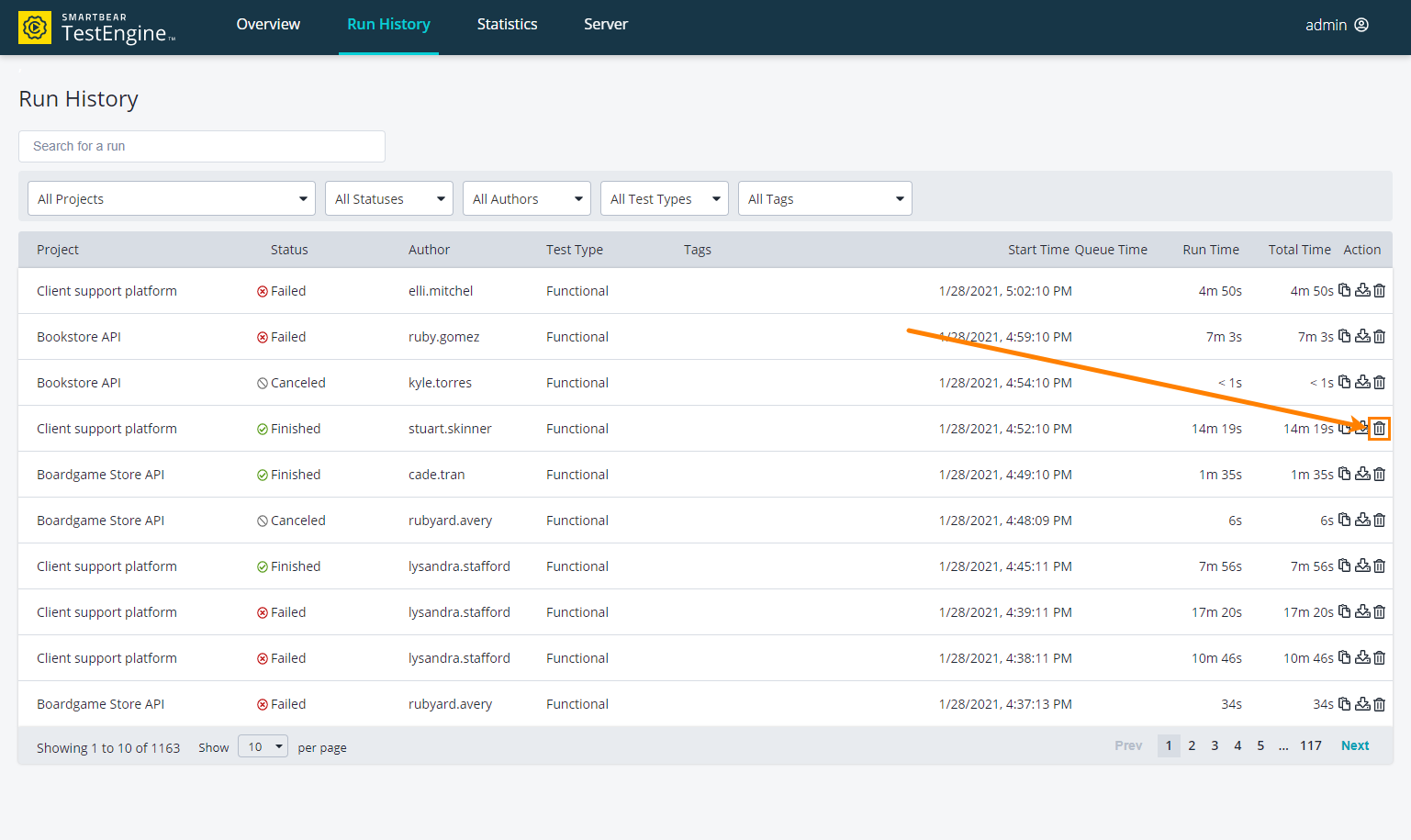The width and height of the screenshot is (1411, 840).
Task: Download the report for ruby.gomez's run
Action: [x=1361, y=336]
